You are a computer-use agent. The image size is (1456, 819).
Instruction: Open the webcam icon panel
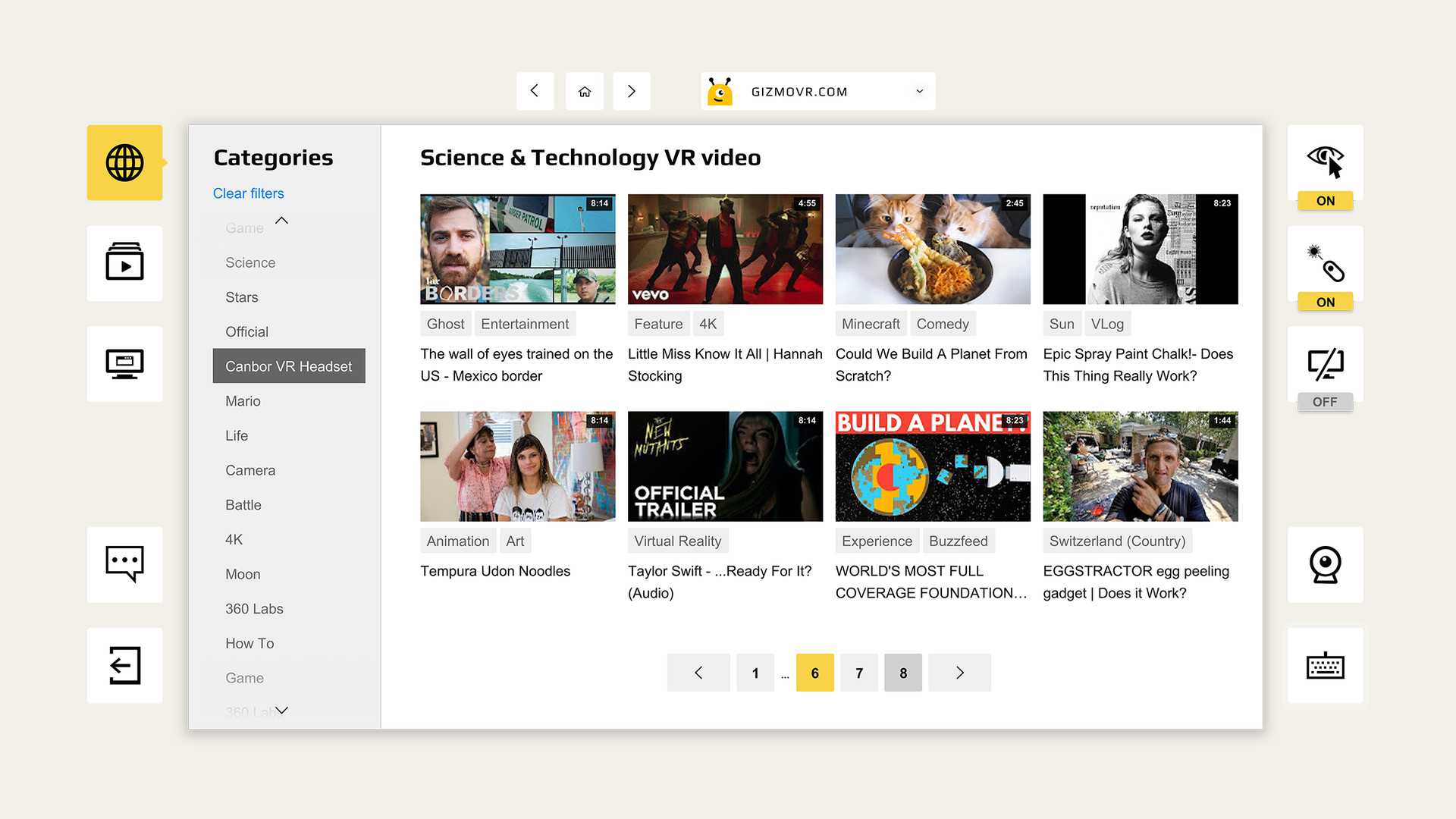[1325, 564]
